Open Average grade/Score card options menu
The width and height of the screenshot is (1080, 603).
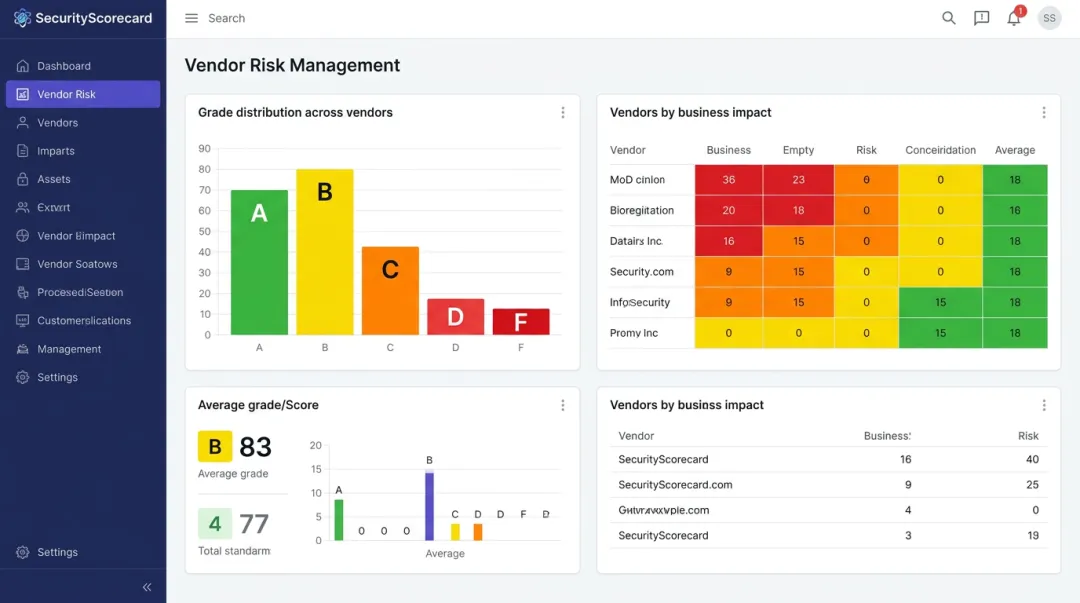(x=563, y=405)
